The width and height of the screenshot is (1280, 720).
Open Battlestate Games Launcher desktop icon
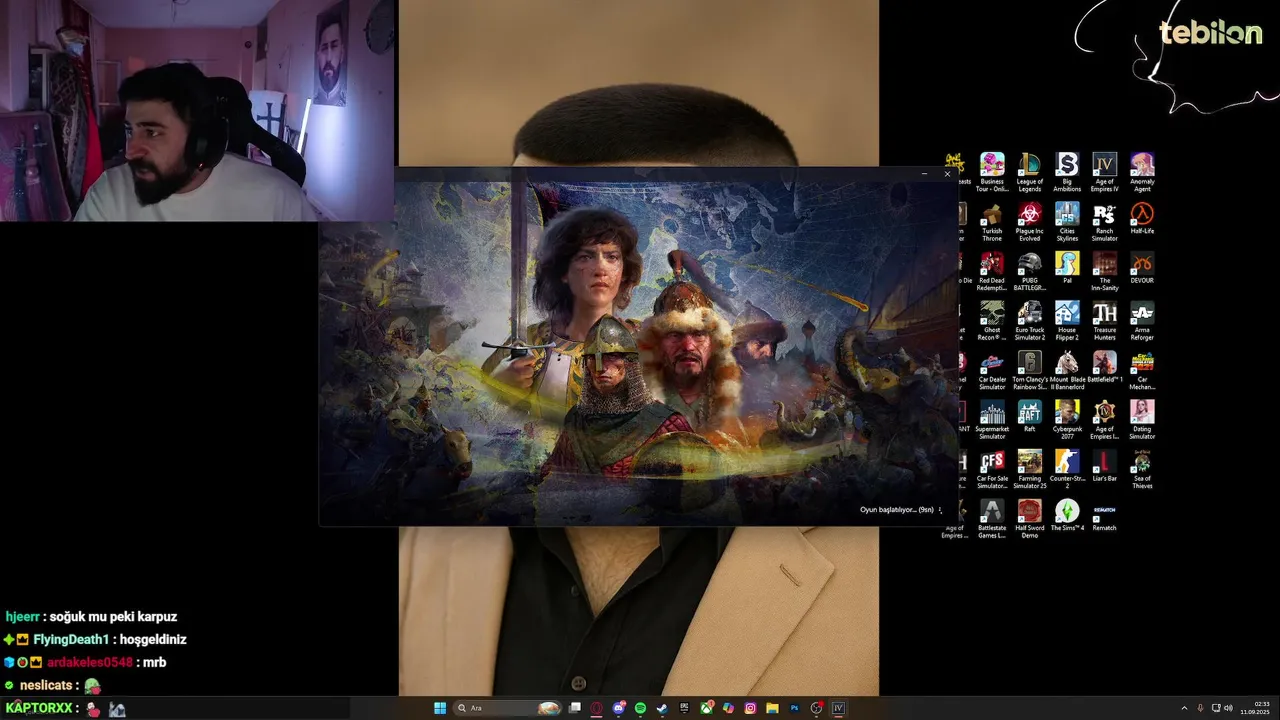click(x=992, y=518)
